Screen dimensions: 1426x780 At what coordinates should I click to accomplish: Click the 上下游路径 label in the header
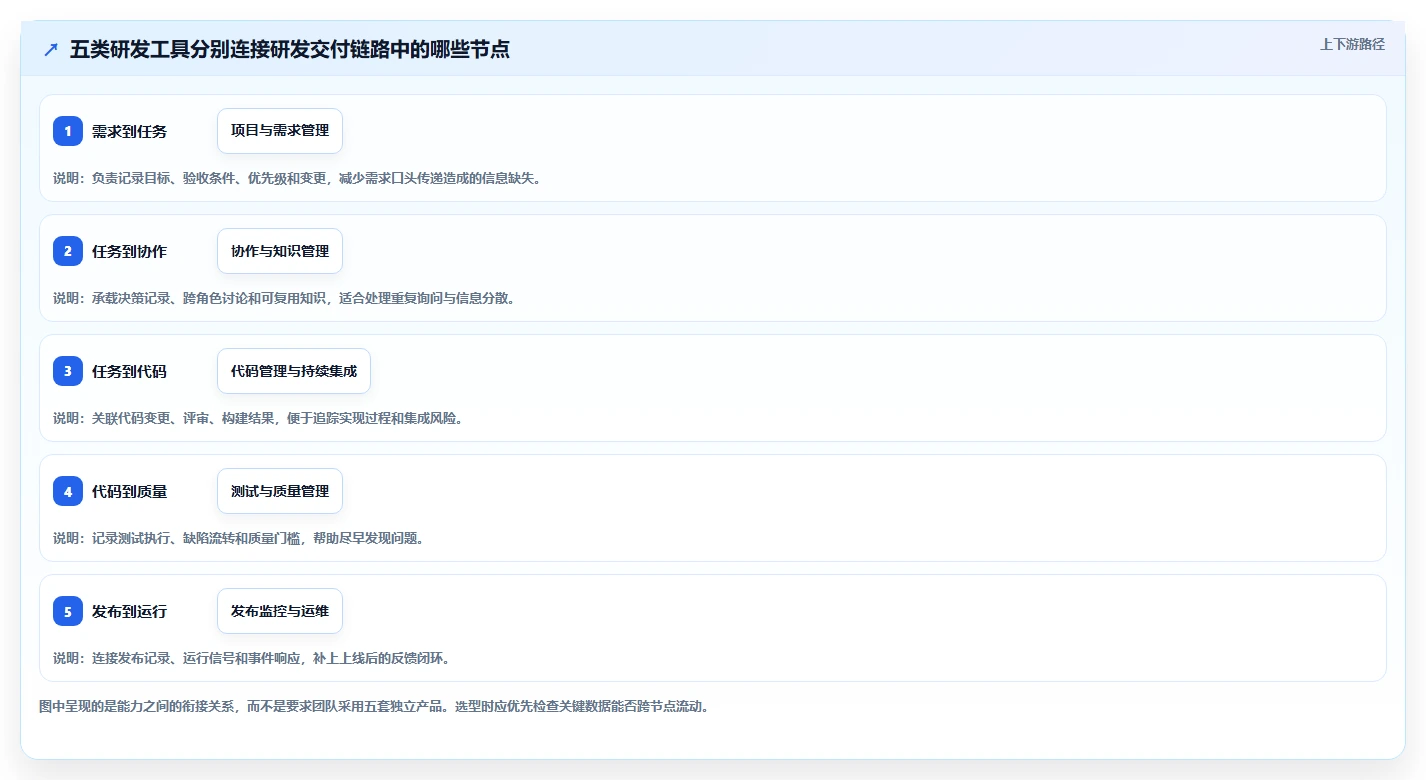tap(1352, 44)
